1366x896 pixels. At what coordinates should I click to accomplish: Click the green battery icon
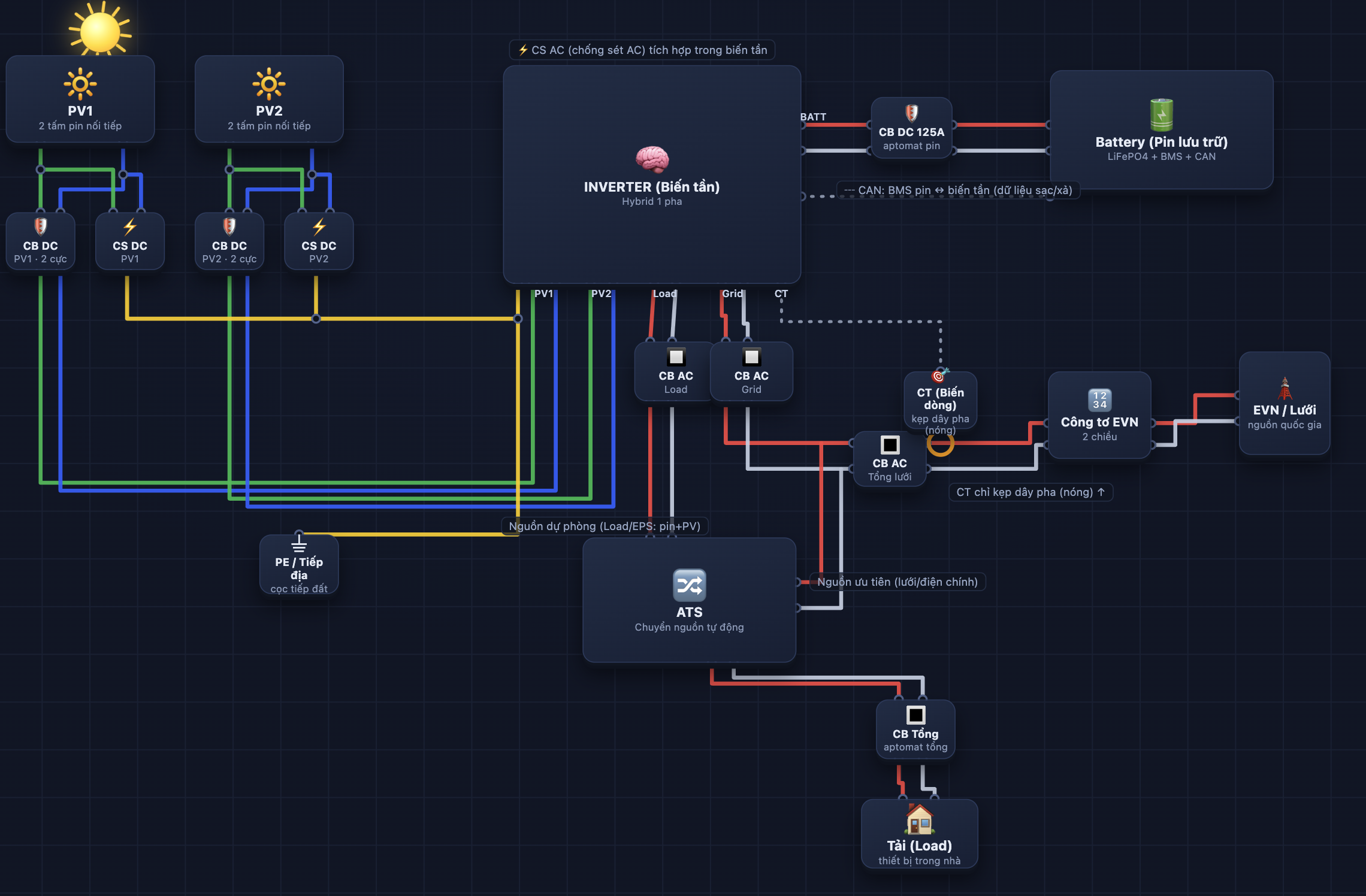coord(1161,115)
